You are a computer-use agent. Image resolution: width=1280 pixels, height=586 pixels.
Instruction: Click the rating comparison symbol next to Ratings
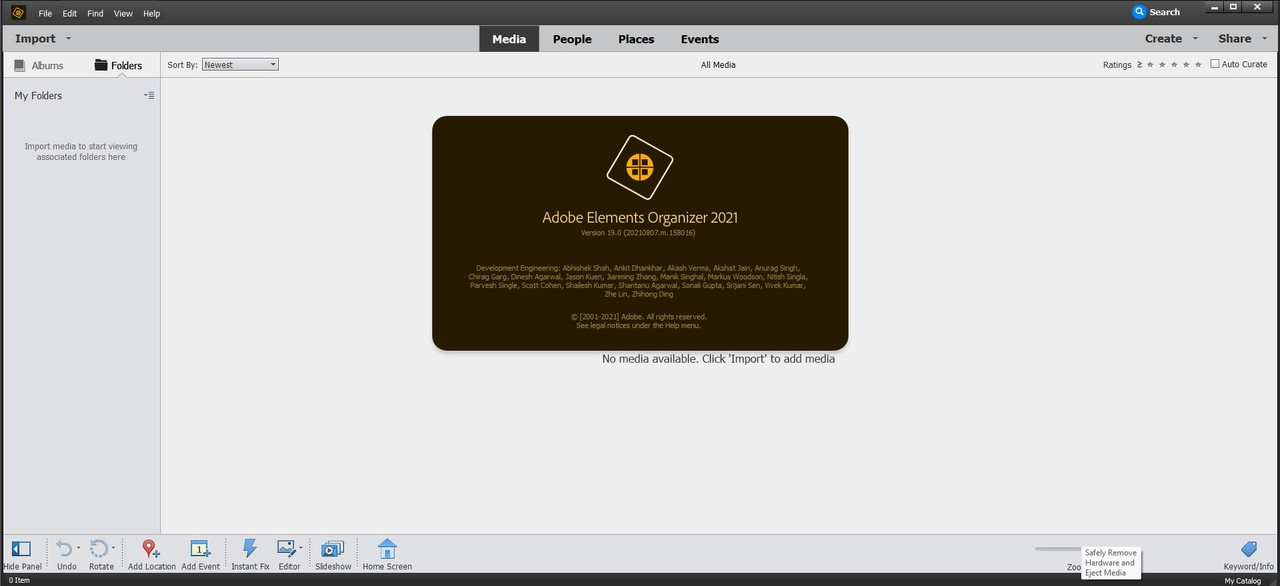pos(1139,65)
